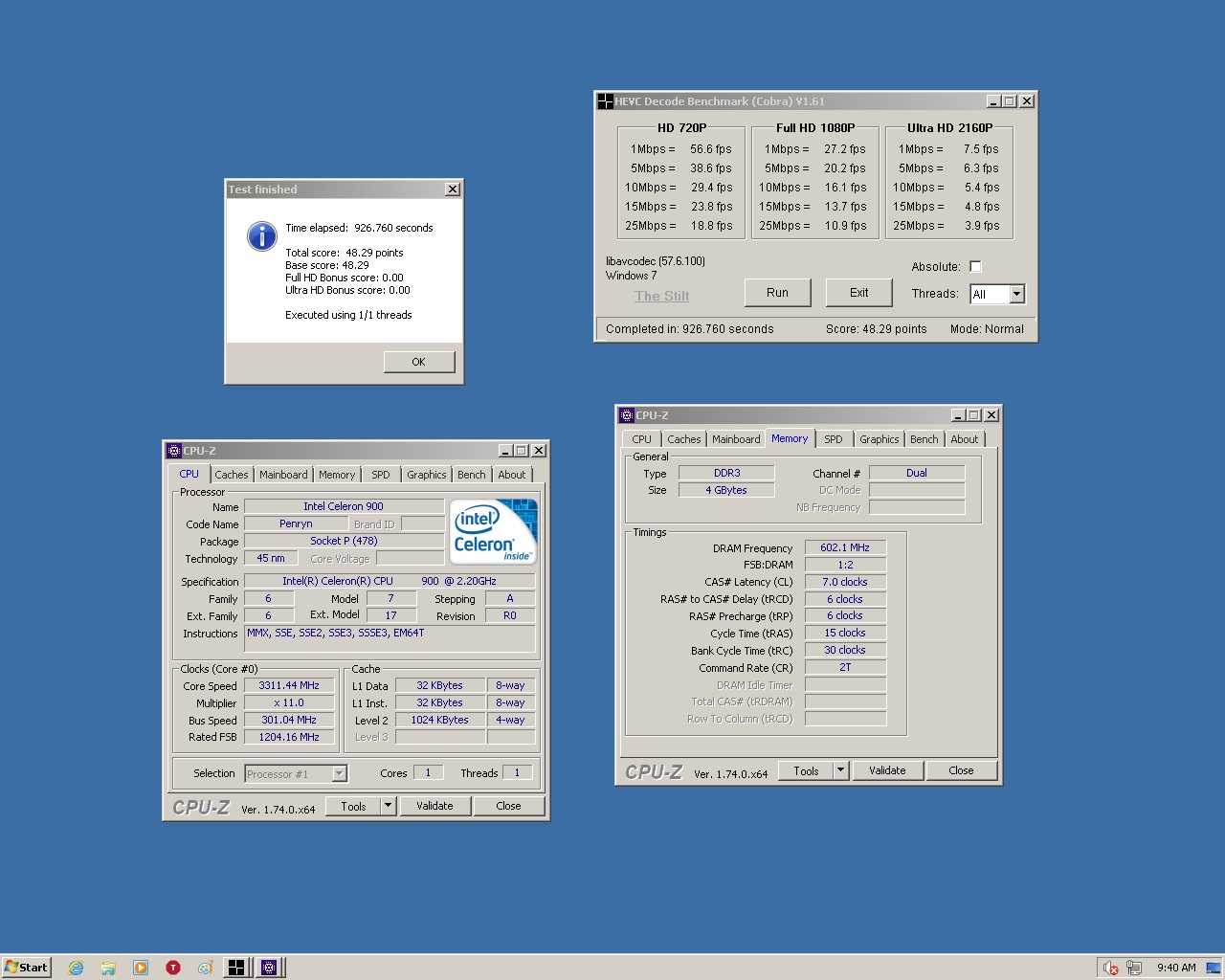Select the active Memory tab in right CPU-Z

coord(790,438)
